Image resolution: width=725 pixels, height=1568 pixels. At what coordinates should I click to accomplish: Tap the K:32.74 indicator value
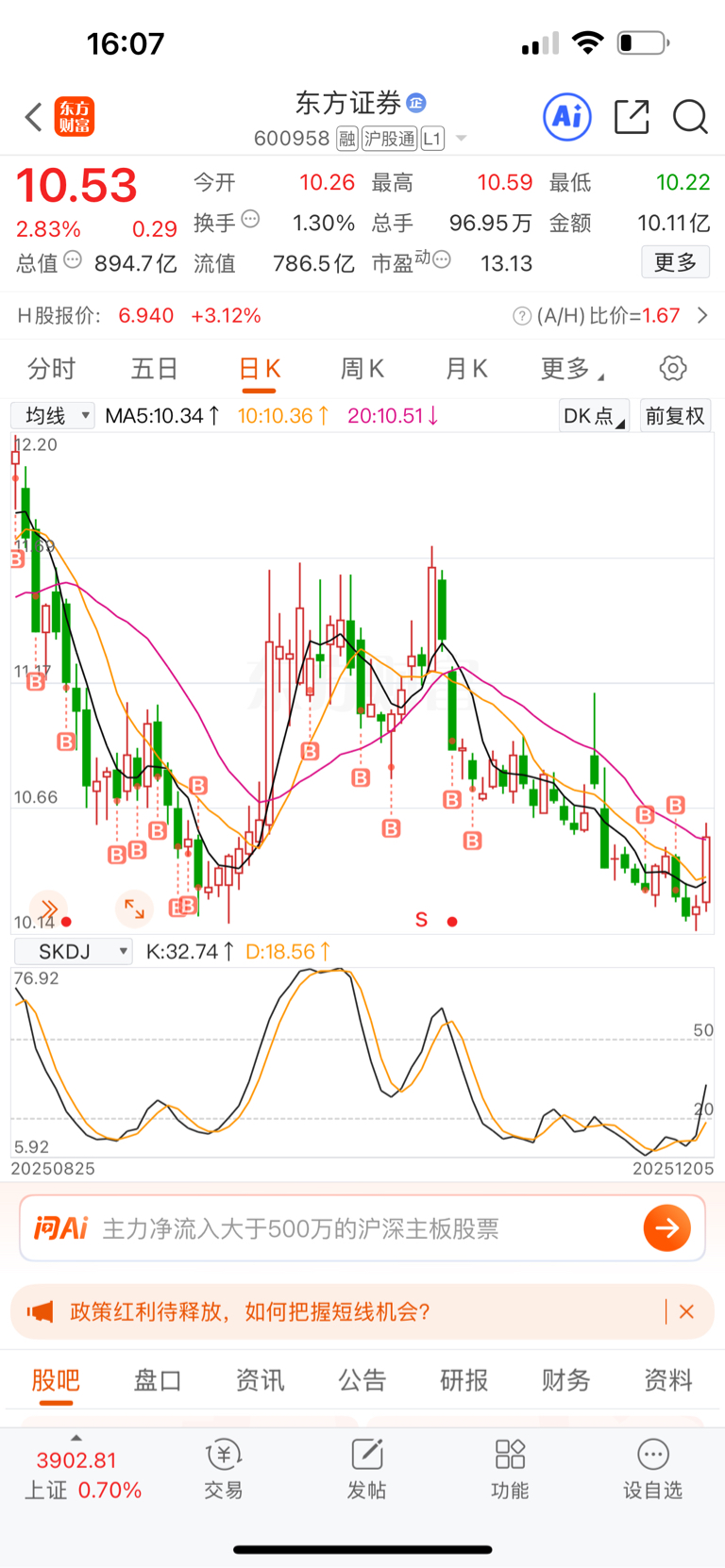[x=190, y=952]
